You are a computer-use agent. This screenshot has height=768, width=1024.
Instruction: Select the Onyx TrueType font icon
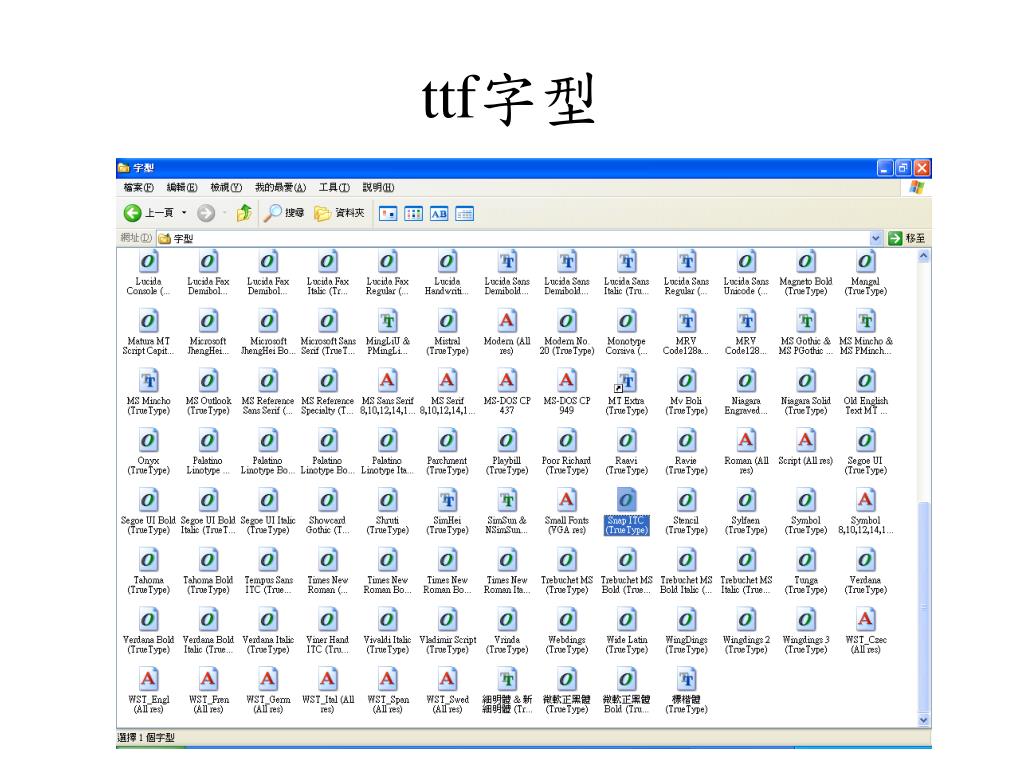tap(148, 441)
